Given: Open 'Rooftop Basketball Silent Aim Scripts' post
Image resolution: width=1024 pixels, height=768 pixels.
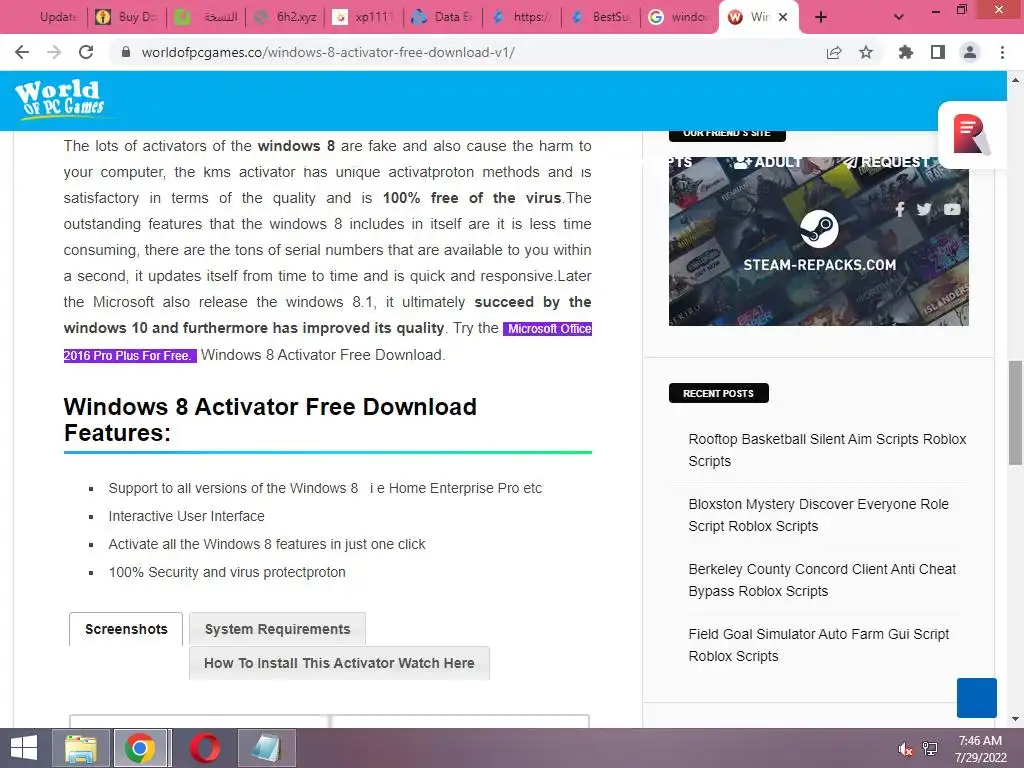Looking at the screenshot, I should [x=827, y=450].
